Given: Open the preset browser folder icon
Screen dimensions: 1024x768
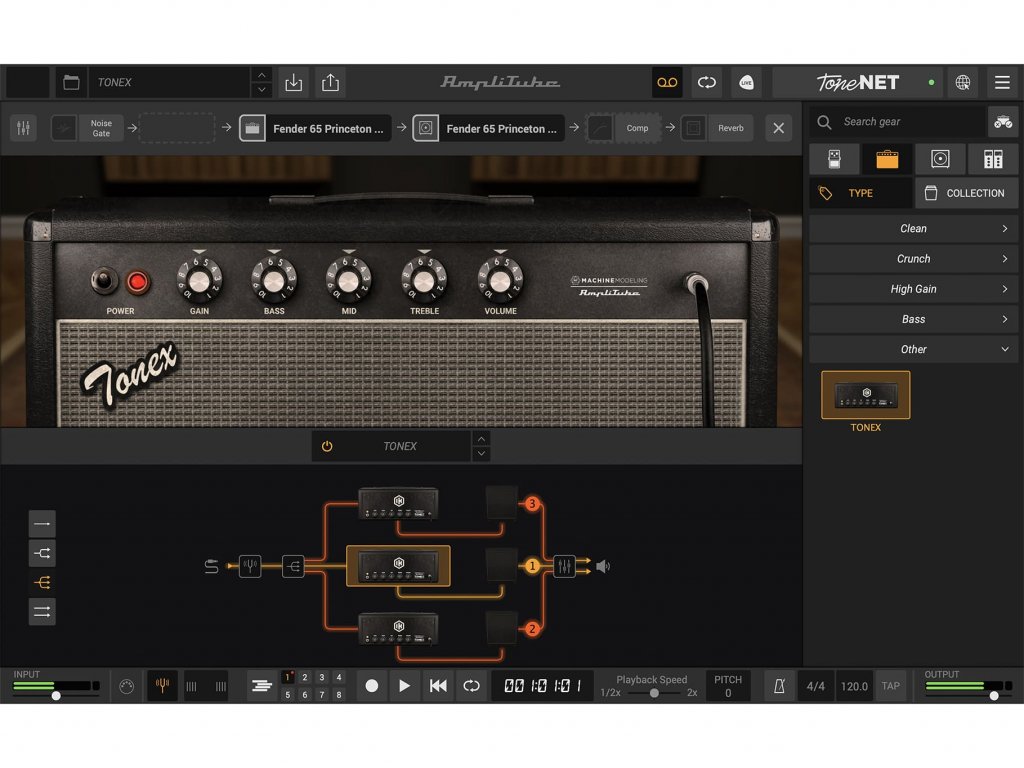Looking at the screenshot, I should pos(71,82).
